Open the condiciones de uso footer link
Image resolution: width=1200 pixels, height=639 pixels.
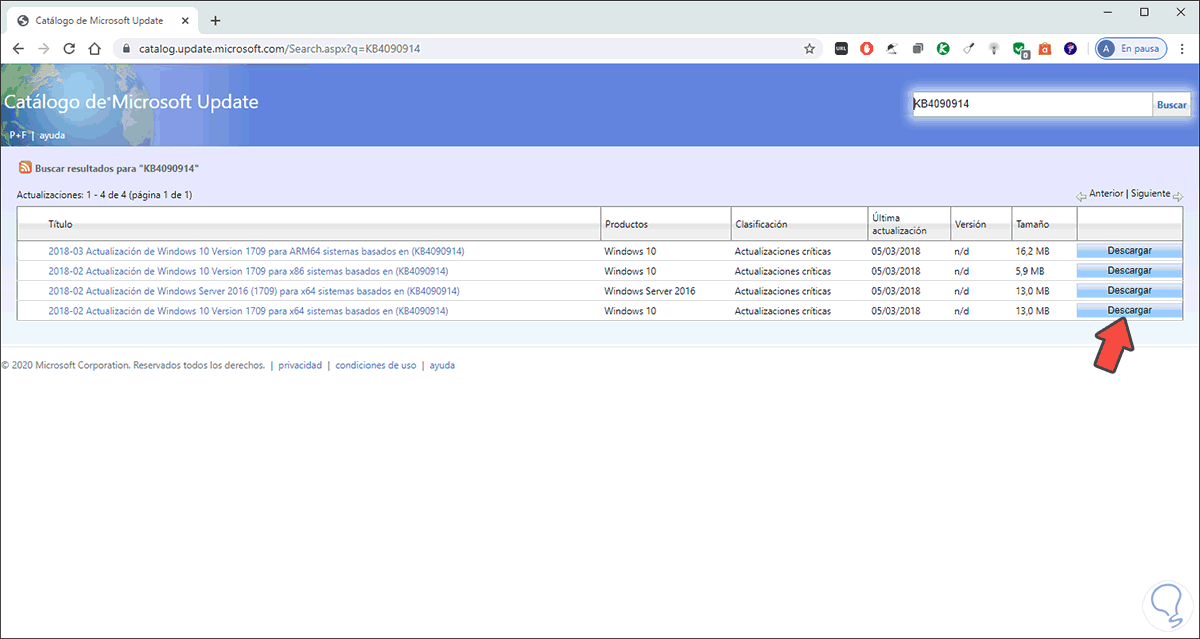pyautogui.click(x=376, y=366)
